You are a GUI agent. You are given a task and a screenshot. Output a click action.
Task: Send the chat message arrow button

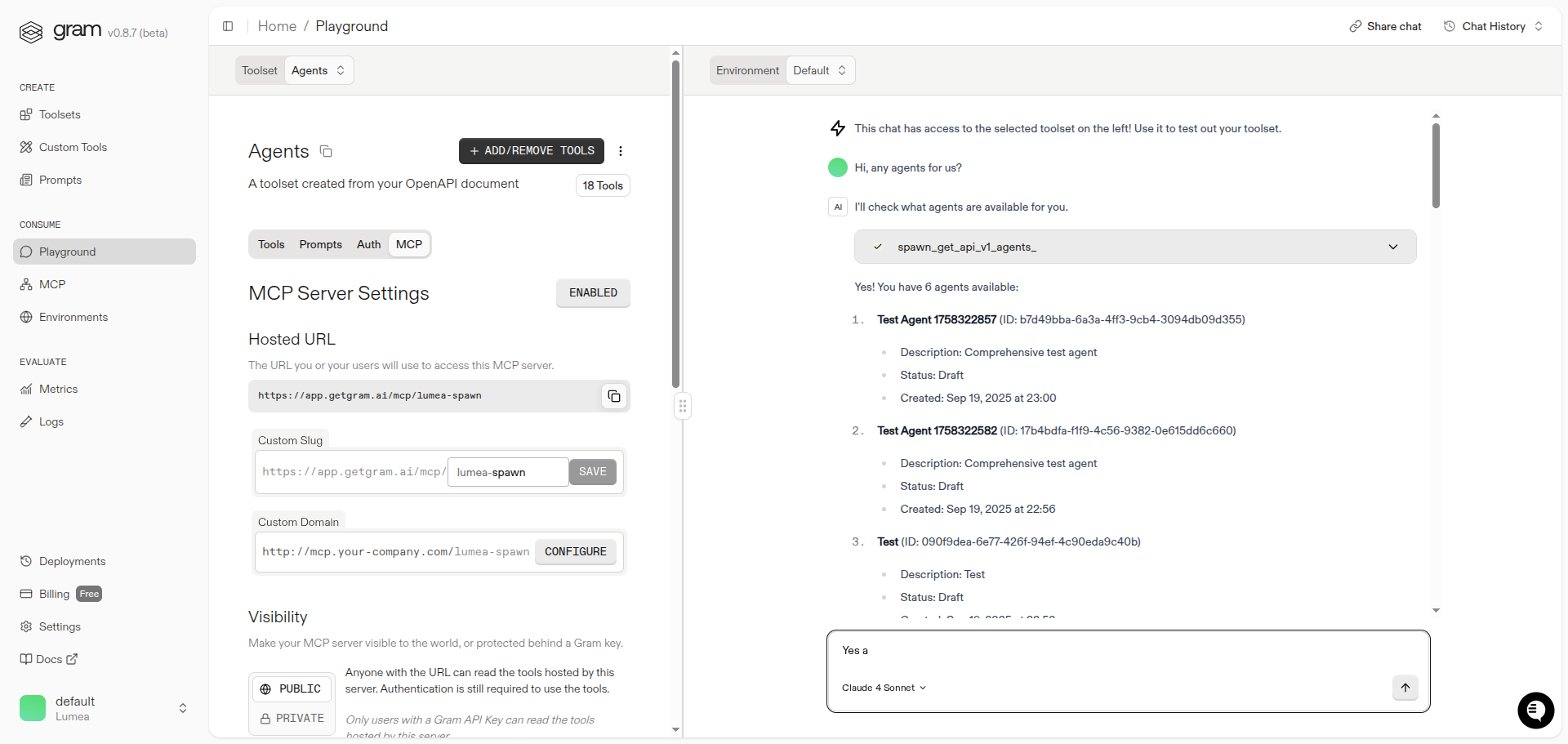1405,688
